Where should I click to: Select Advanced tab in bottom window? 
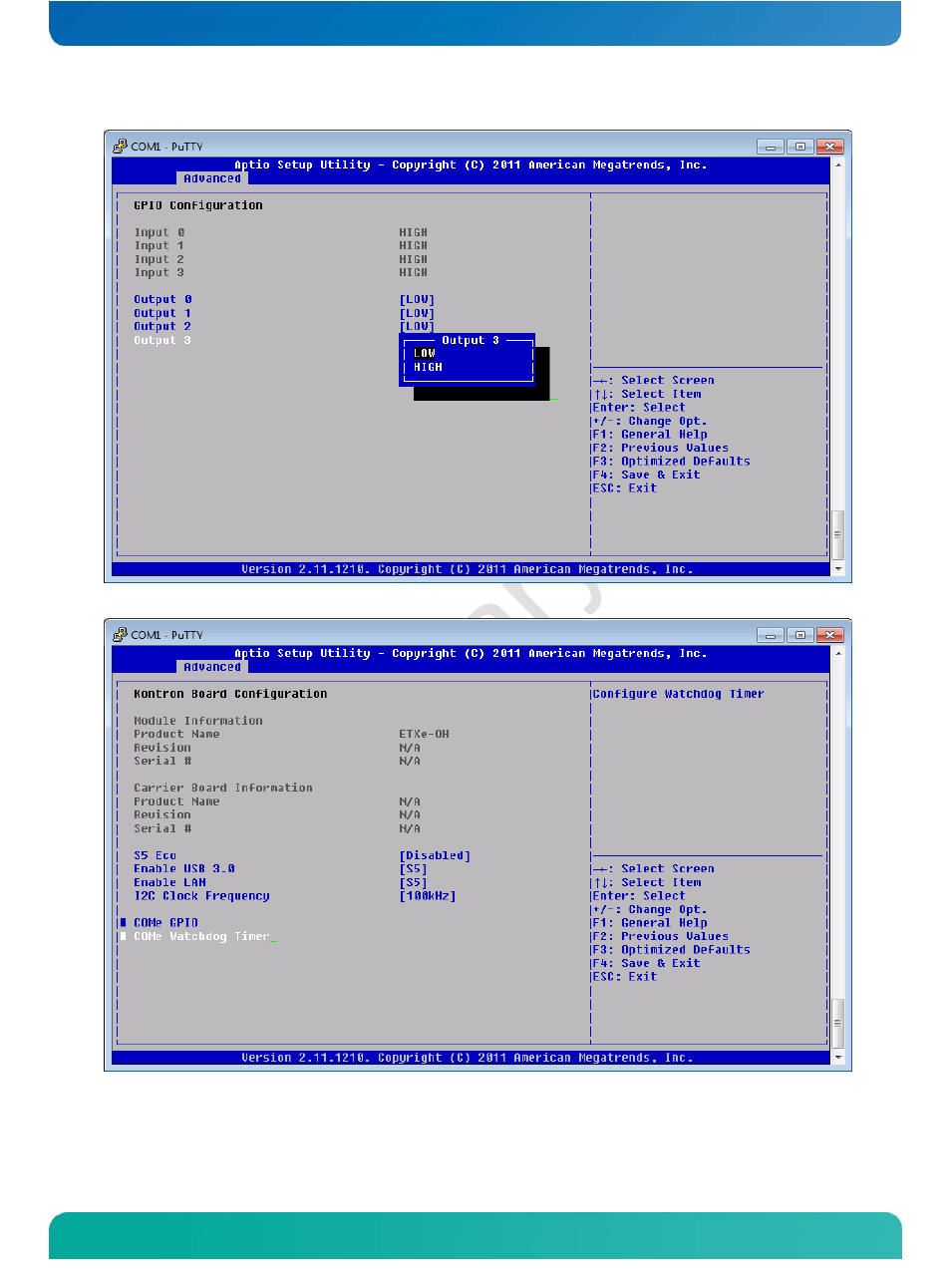pyautogui.click(x=211, y=667)
